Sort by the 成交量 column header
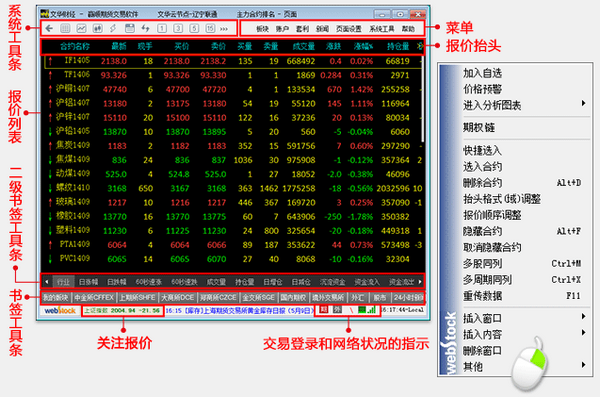Screen dimensions: 600x397 (x=303, y=47)
